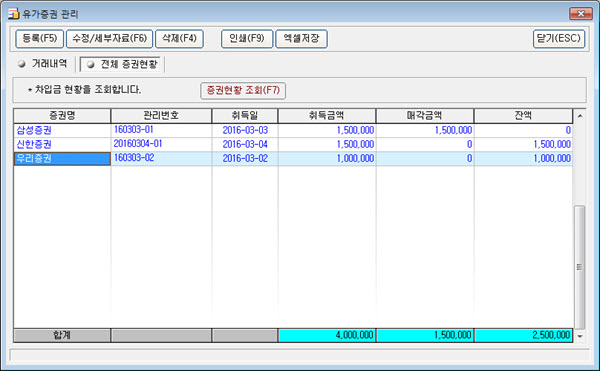Click the 잔액 column header

pyautogui.click(x=523, y=116)
